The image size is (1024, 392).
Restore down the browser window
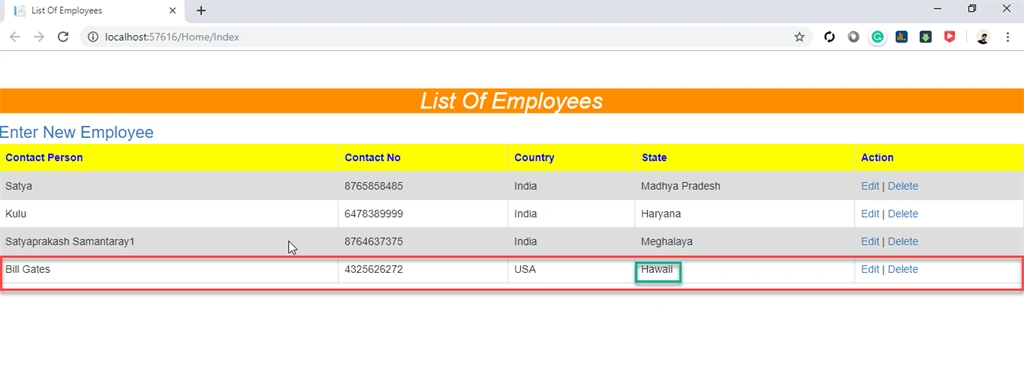click(x=972, y=8)
